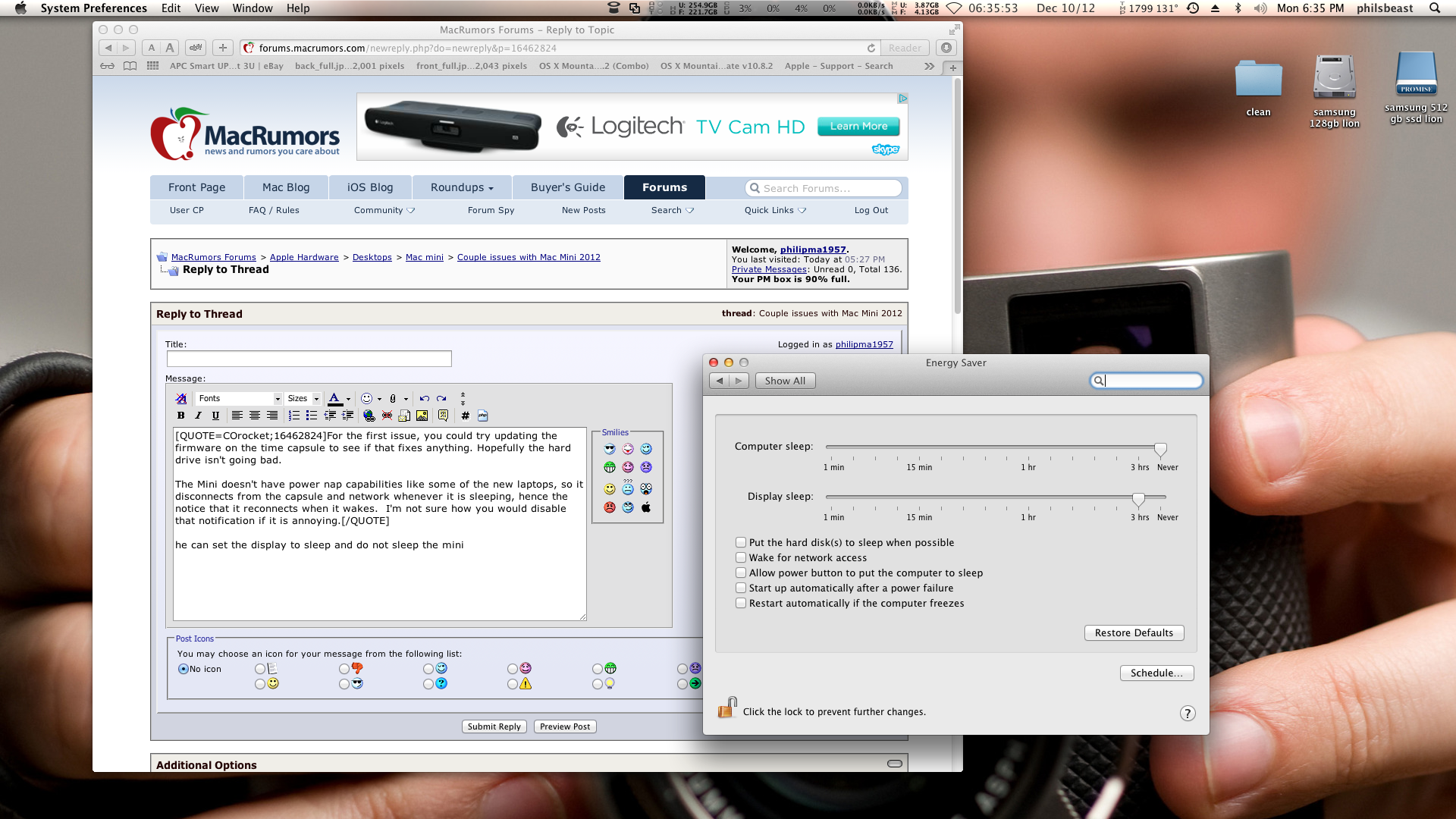Click the lock to prevent changes
1456x819 pixels.
point(726,708)
